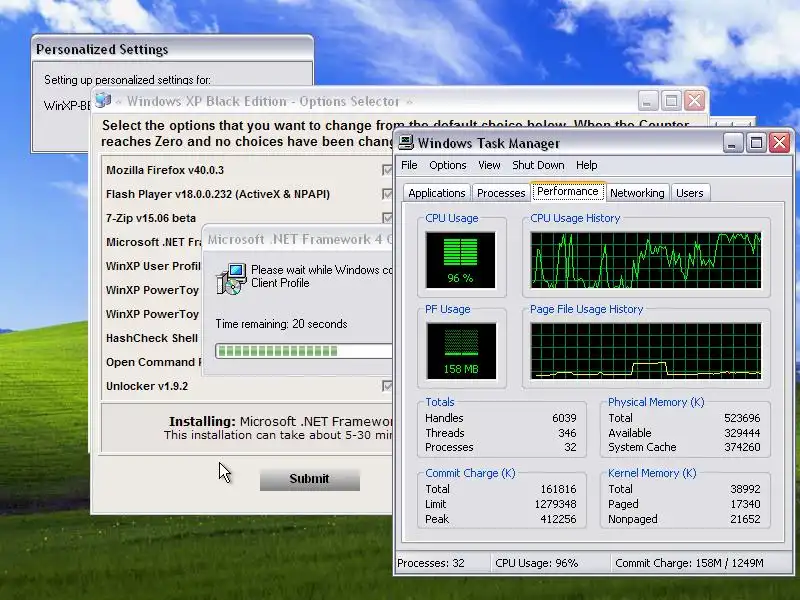The width and height of the screenshot is (800, 600).
Task: Open the View menu in Task Manager
Action: [489, 165]
